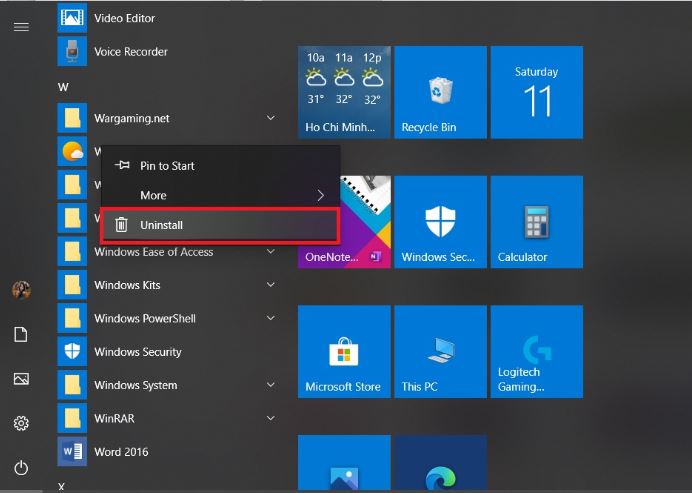Click the X letter group header

[x=61, y=486]
